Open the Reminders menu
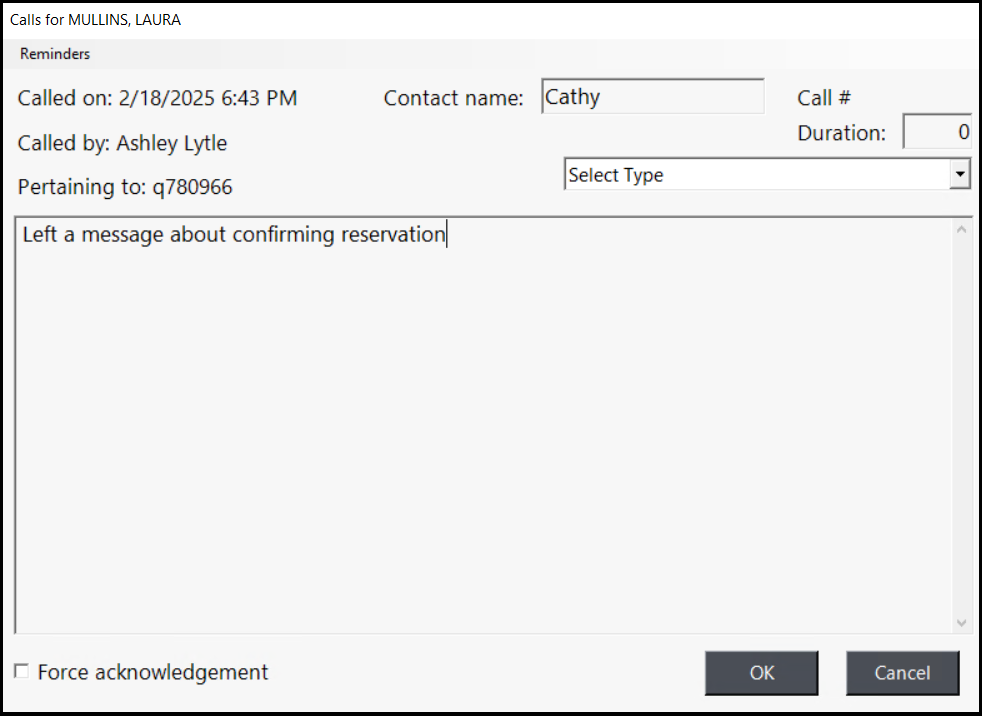Image resolution: width=982 pixels, height=716 pixels. point(55,54)
